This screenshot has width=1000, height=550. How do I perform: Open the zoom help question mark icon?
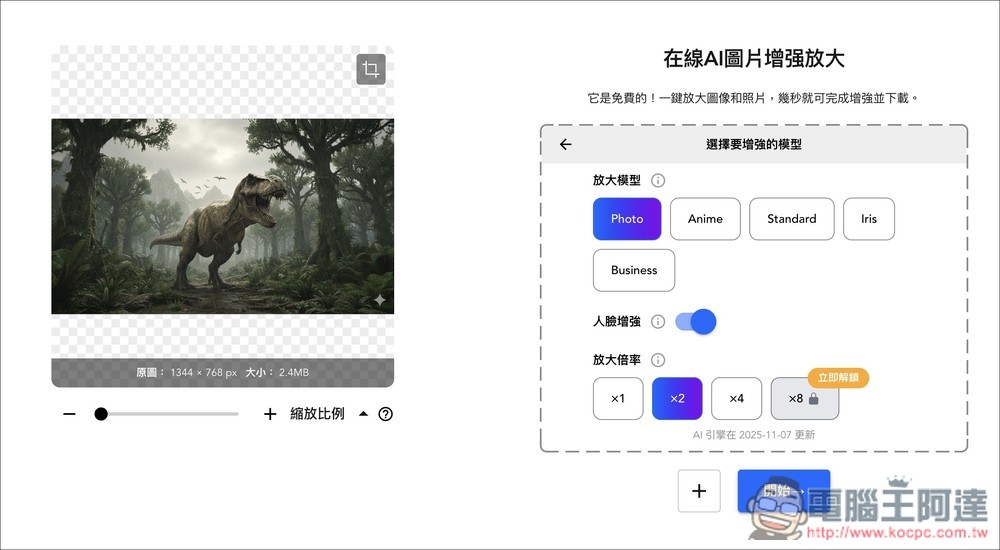tap(385, 414)
